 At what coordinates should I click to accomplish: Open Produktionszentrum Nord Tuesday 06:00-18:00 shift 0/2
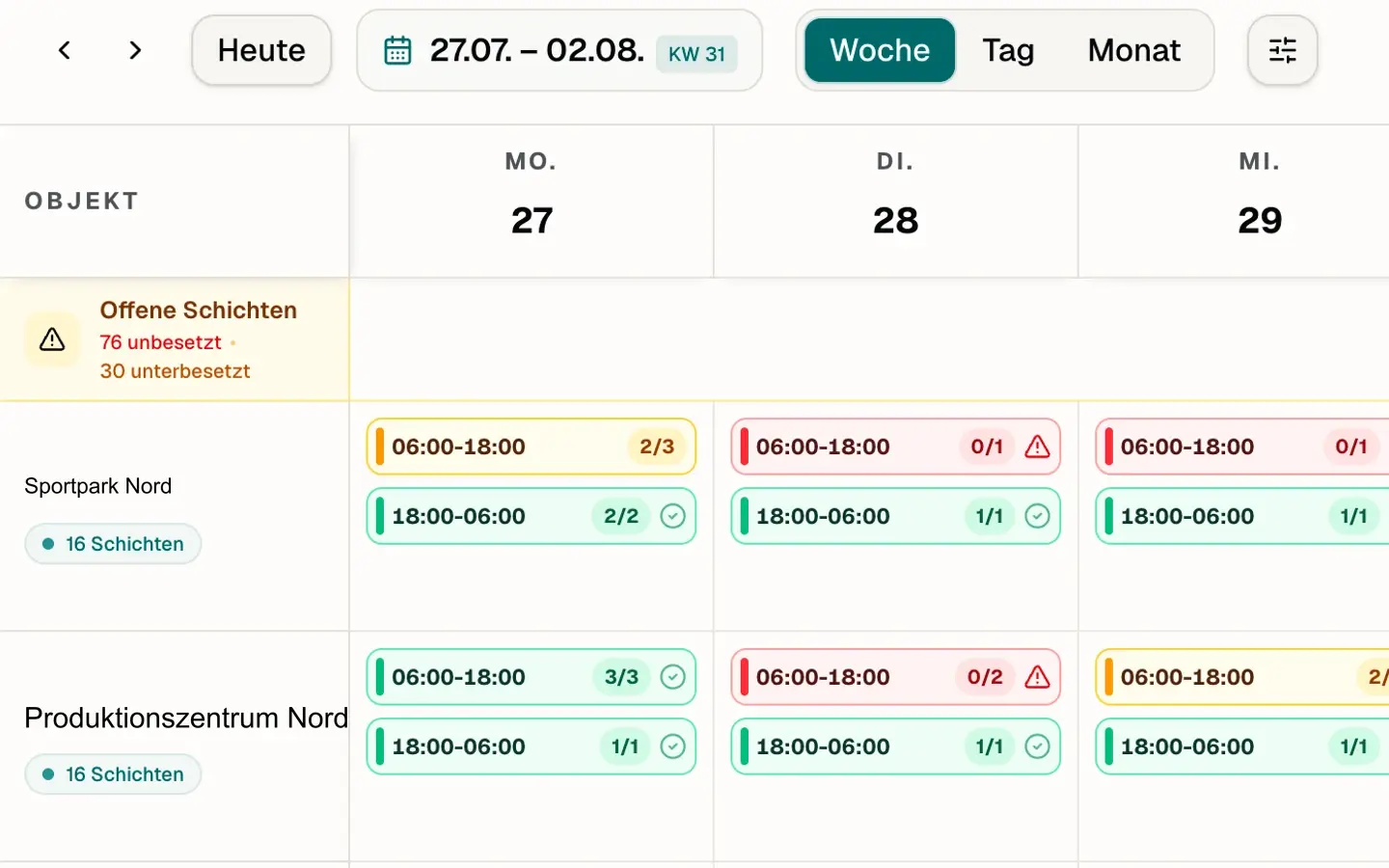896,677
